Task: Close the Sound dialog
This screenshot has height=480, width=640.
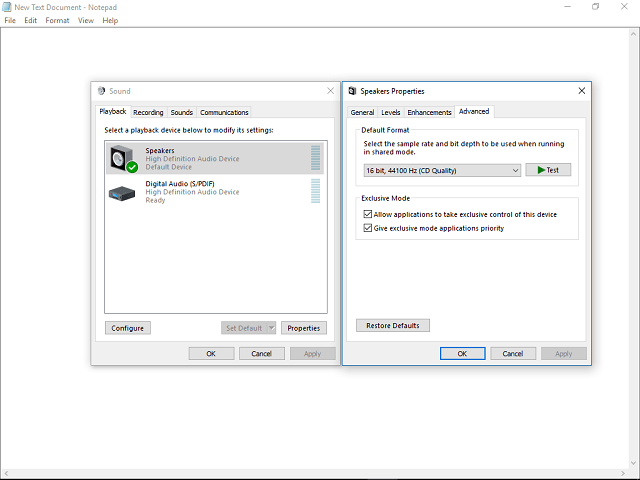Action: (x=331, y=91)
